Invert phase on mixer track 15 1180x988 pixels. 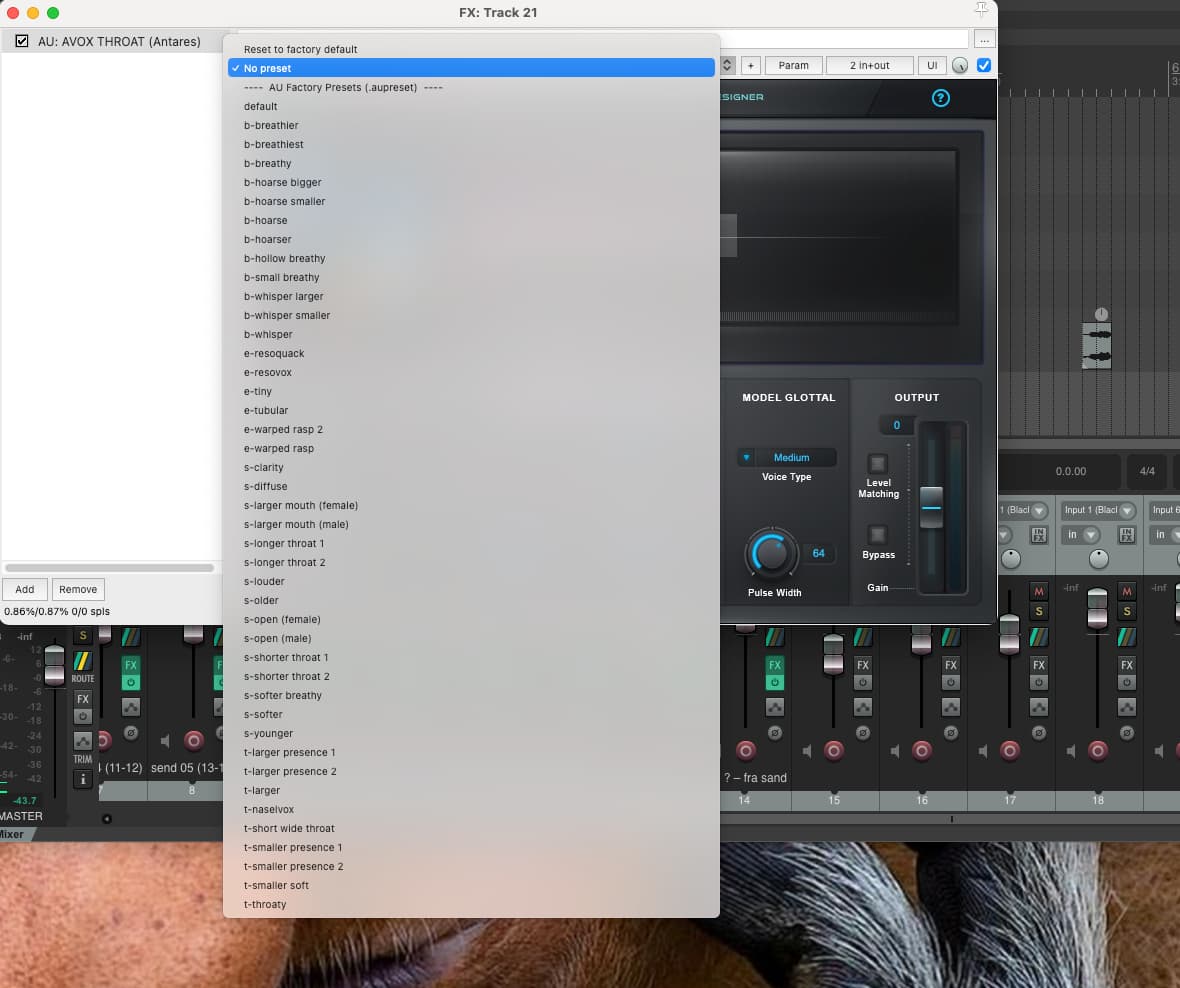point(863,733)
